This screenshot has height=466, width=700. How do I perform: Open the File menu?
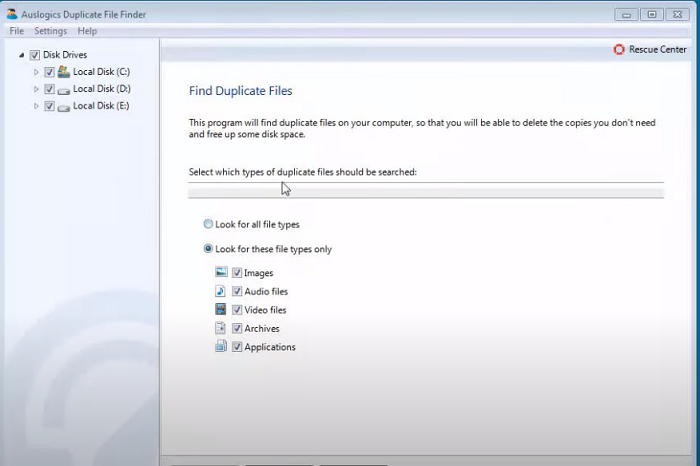coord(17,31)
